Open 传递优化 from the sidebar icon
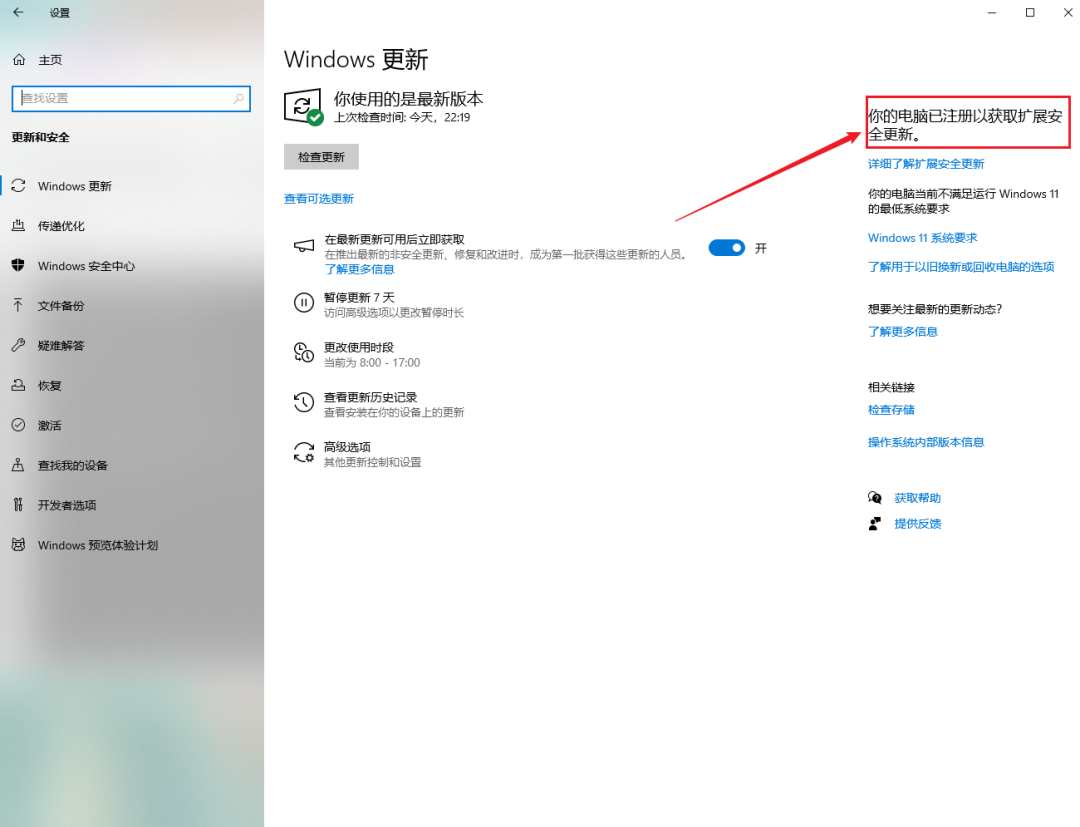Viewport: 1080px width, 827px height. point(20,226)
